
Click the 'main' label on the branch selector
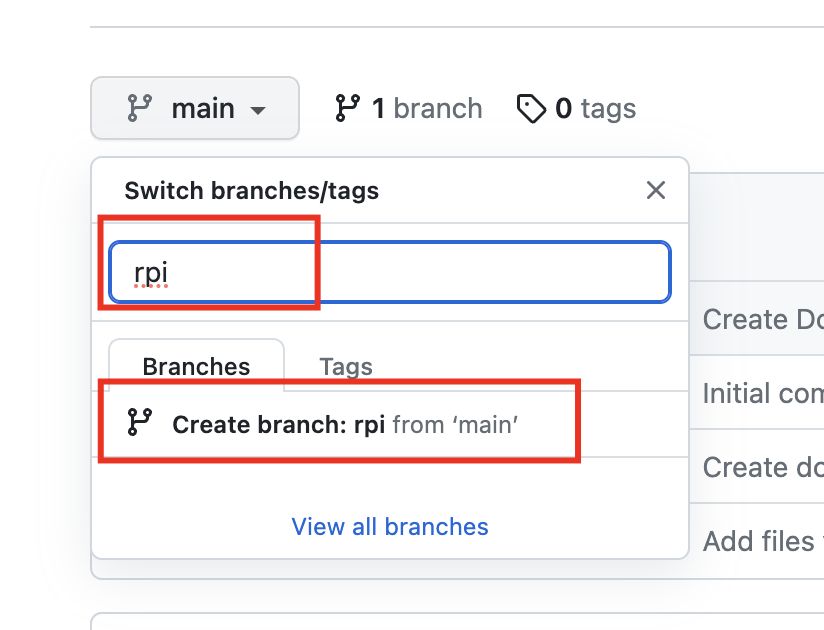pos(203,108)
